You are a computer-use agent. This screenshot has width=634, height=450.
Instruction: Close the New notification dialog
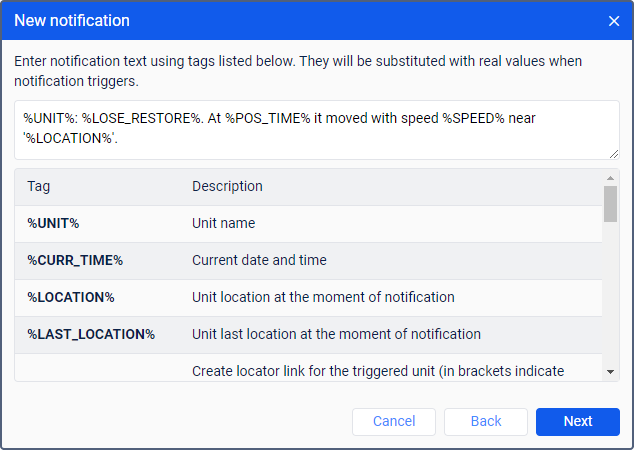[614, 20]
